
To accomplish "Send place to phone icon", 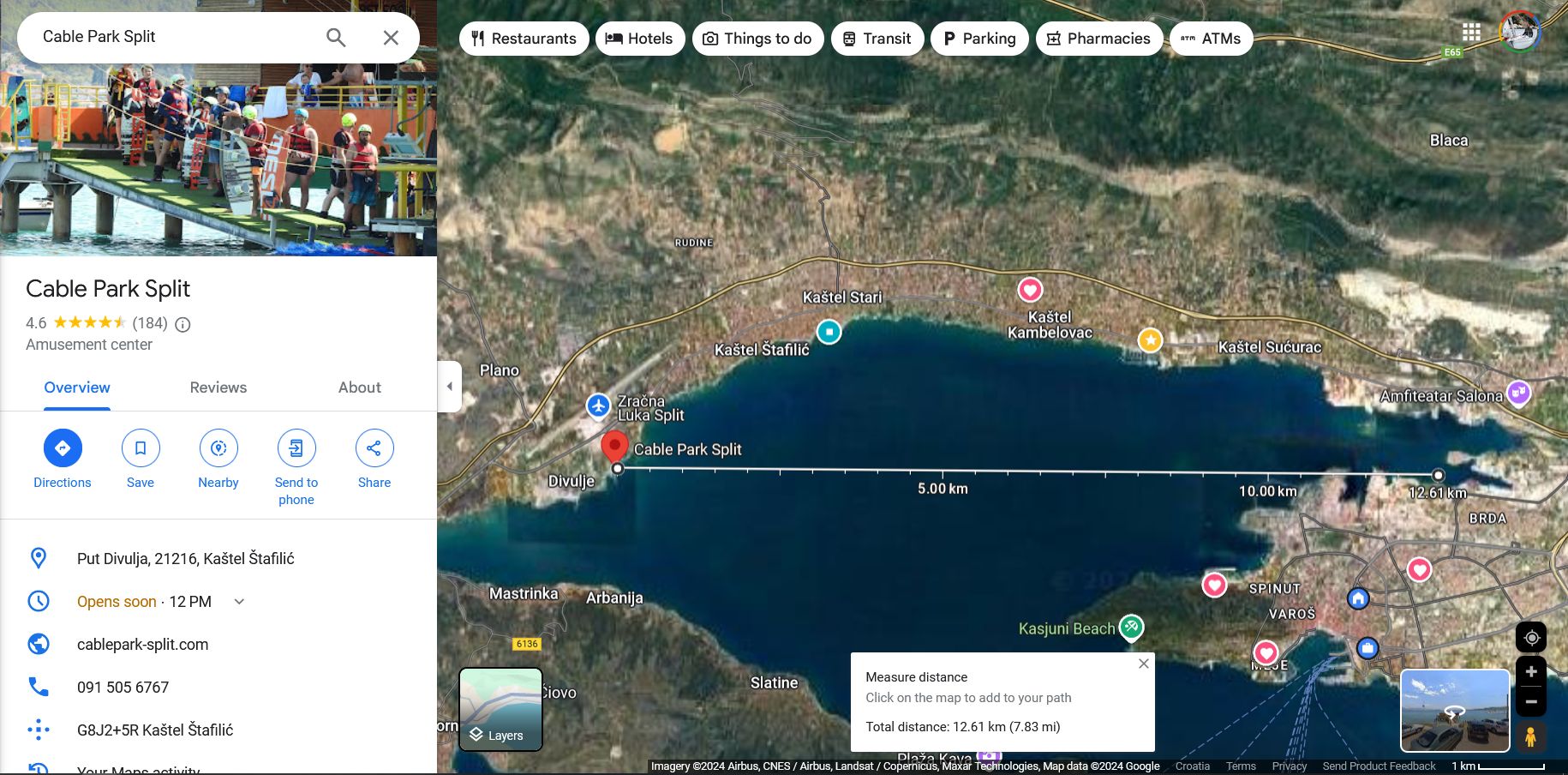I will click(296, 448).
